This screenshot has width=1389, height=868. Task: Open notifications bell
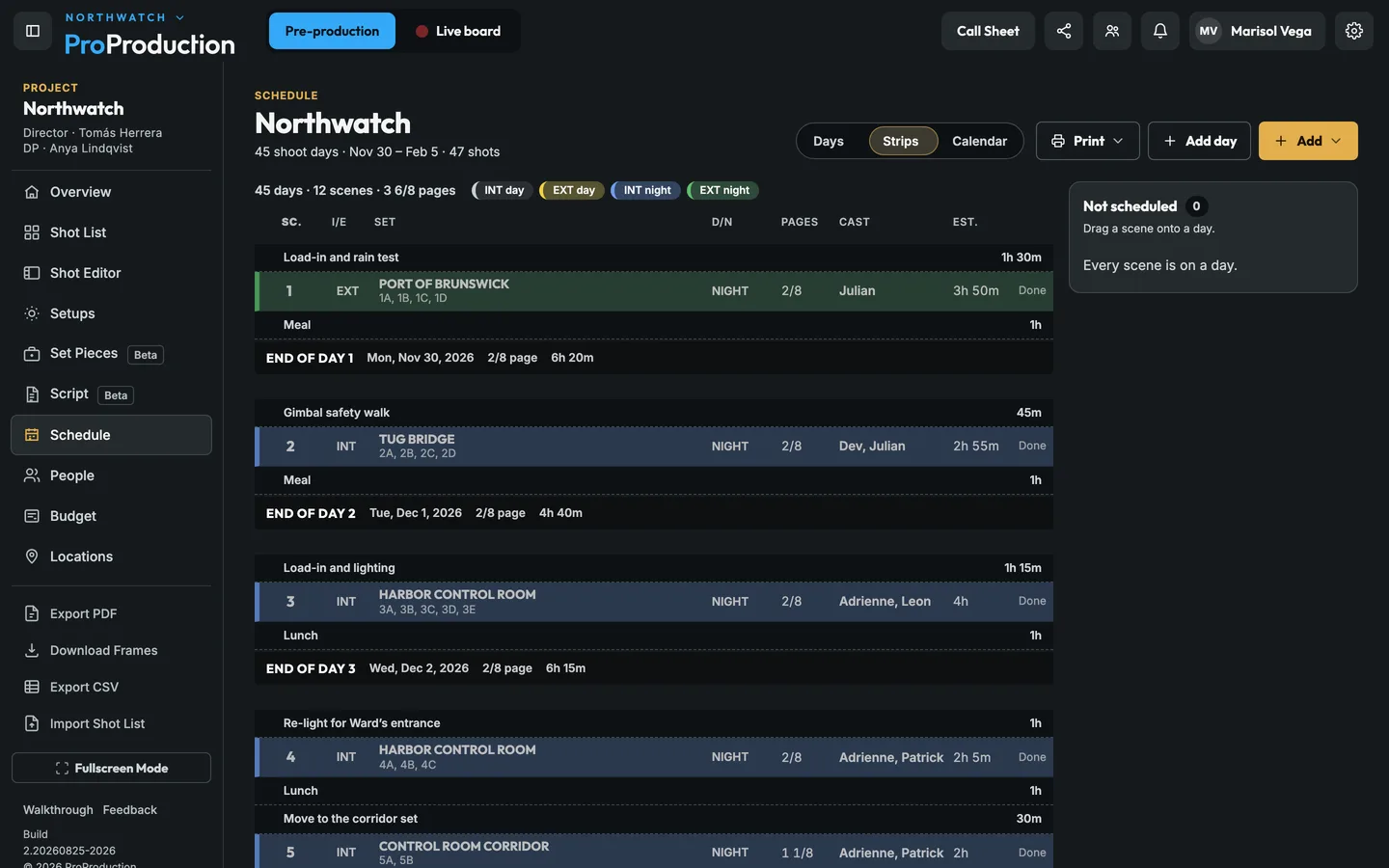1159,31
